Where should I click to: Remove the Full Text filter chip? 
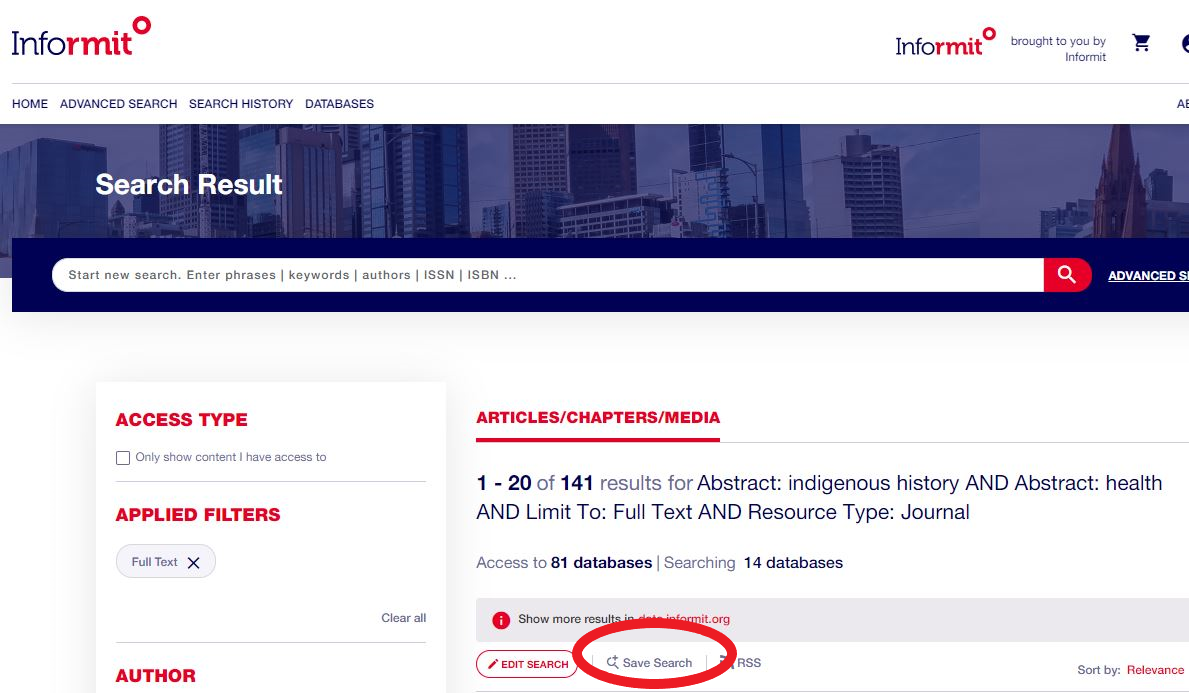pos(193,561)
